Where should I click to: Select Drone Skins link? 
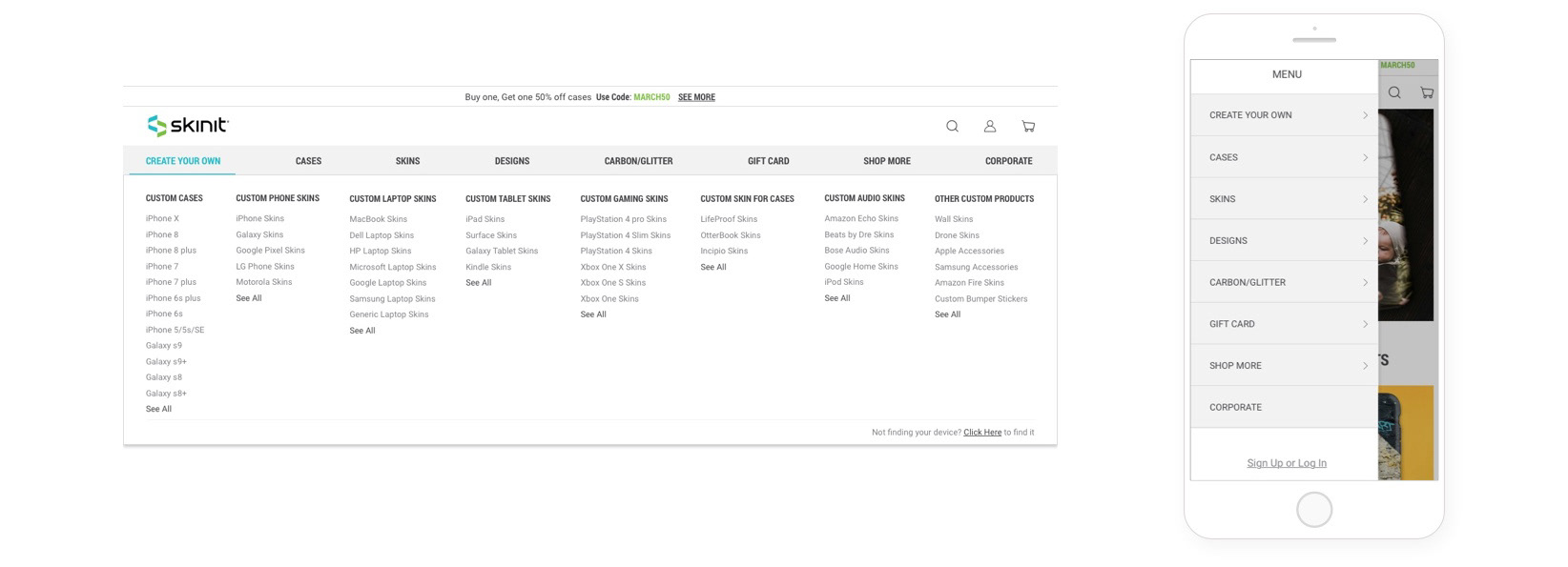(957, 235)
